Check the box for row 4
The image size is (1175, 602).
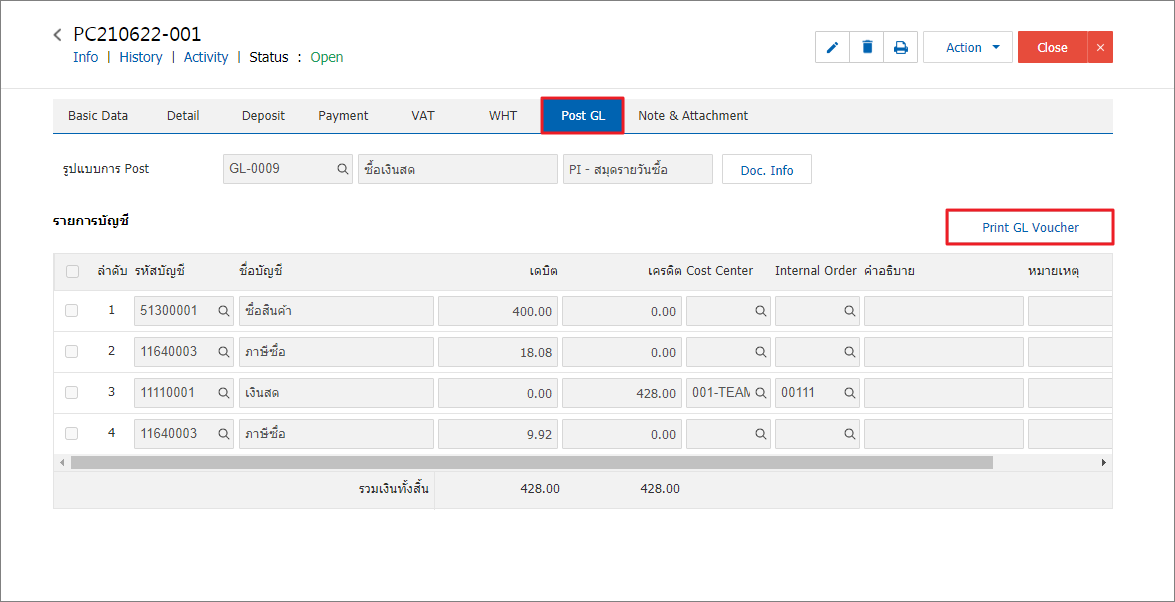click(x=71, y=433)
